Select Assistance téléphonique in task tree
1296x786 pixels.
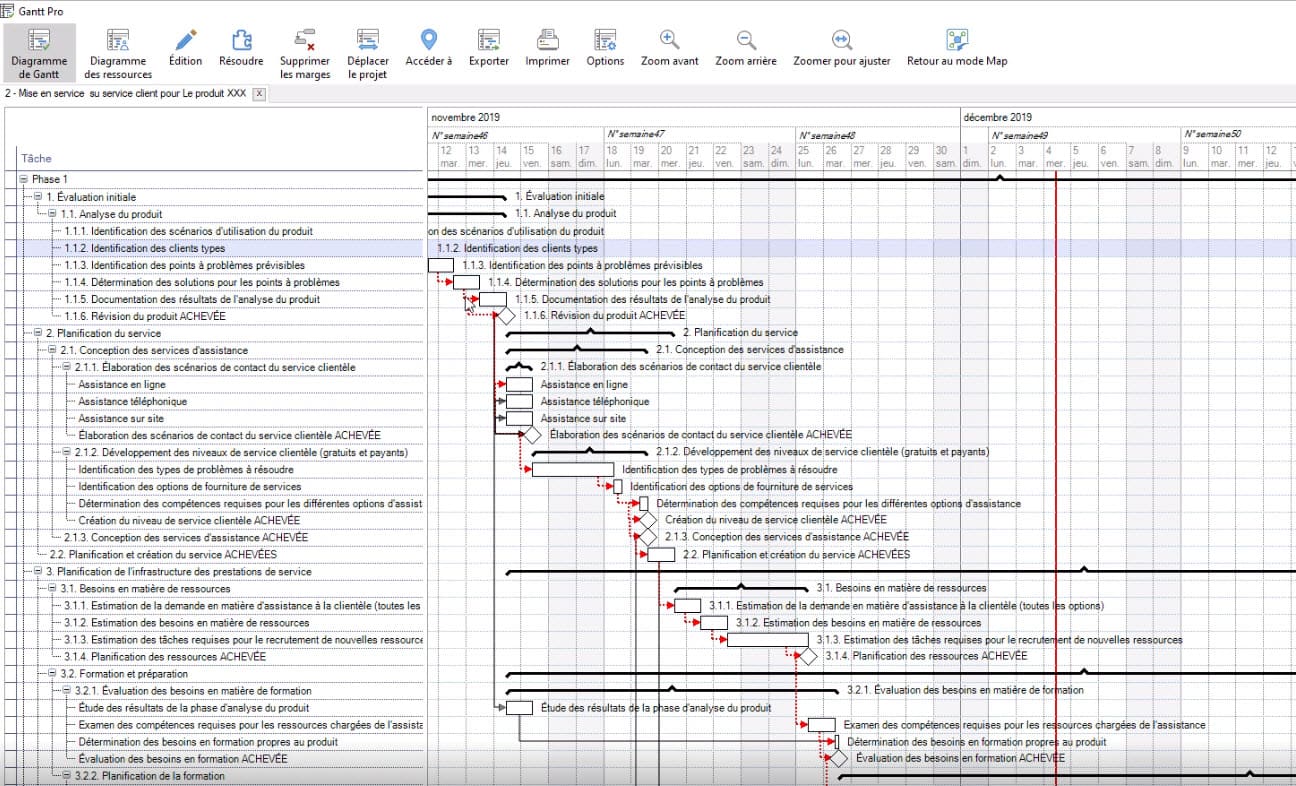tap(133, 401)
